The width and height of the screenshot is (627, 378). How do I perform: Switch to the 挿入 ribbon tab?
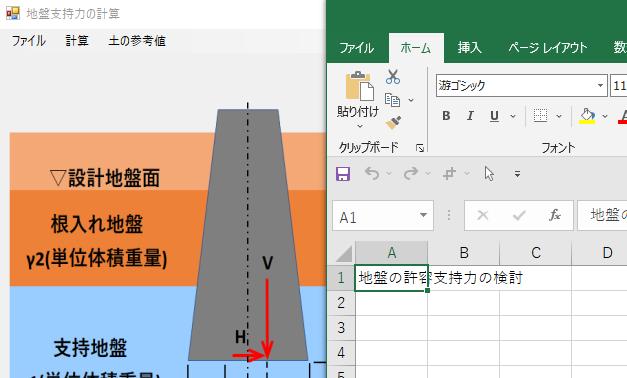pyautogui.click(x=469, y=48)
